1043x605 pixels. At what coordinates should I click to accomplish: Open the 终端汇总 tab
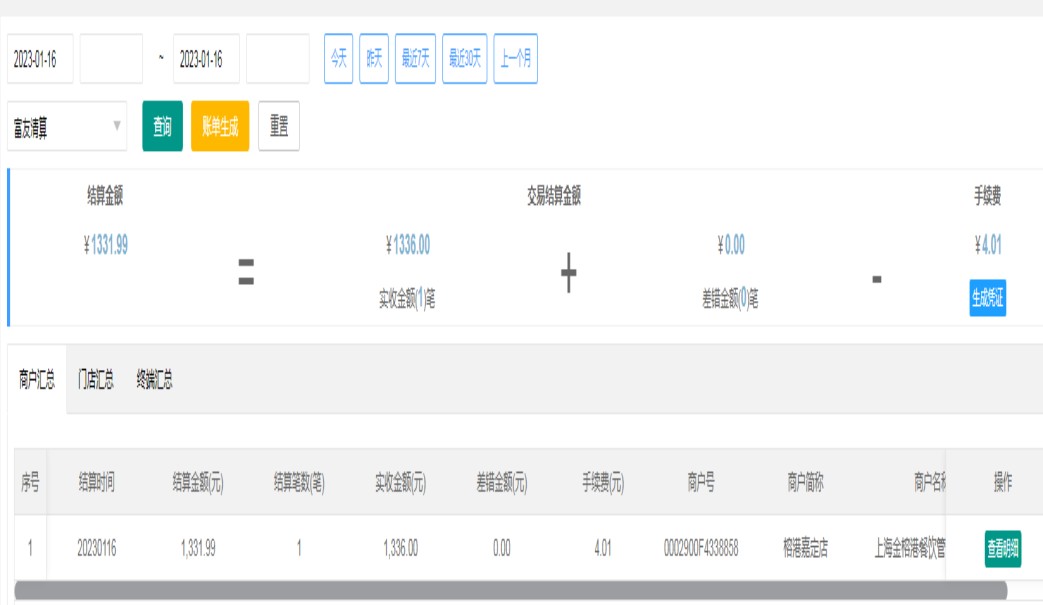point(155,380)
